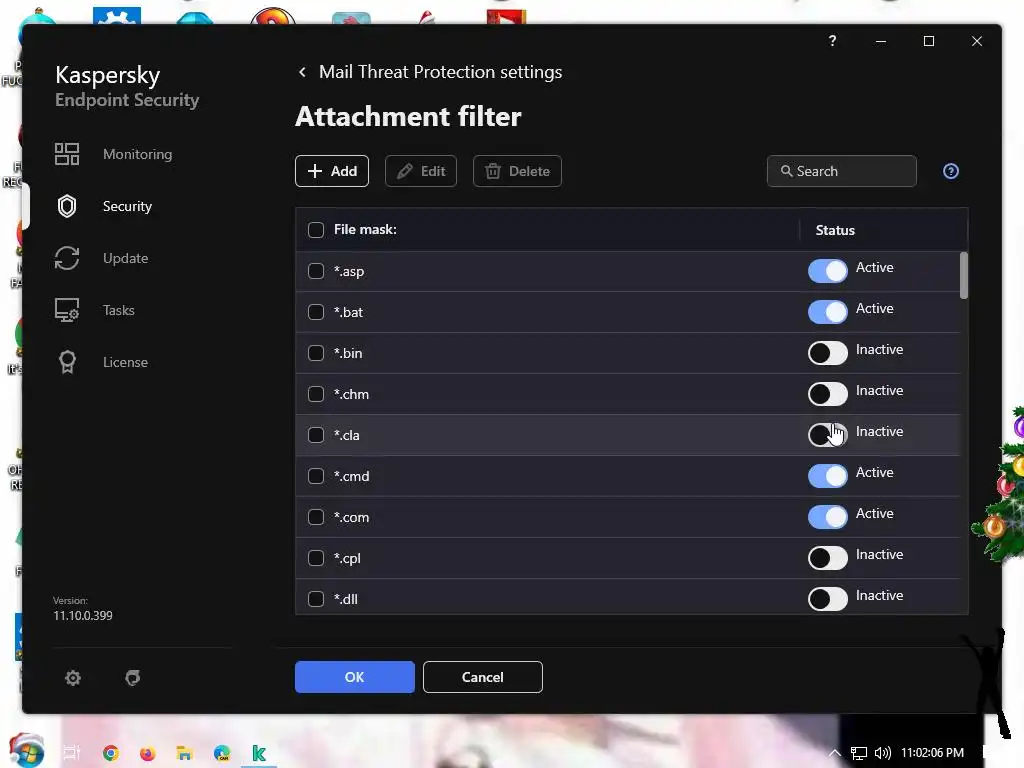Open the Windows Start button
The image size is (1024, 768).
pyautogui.click(x=27, y=751)
